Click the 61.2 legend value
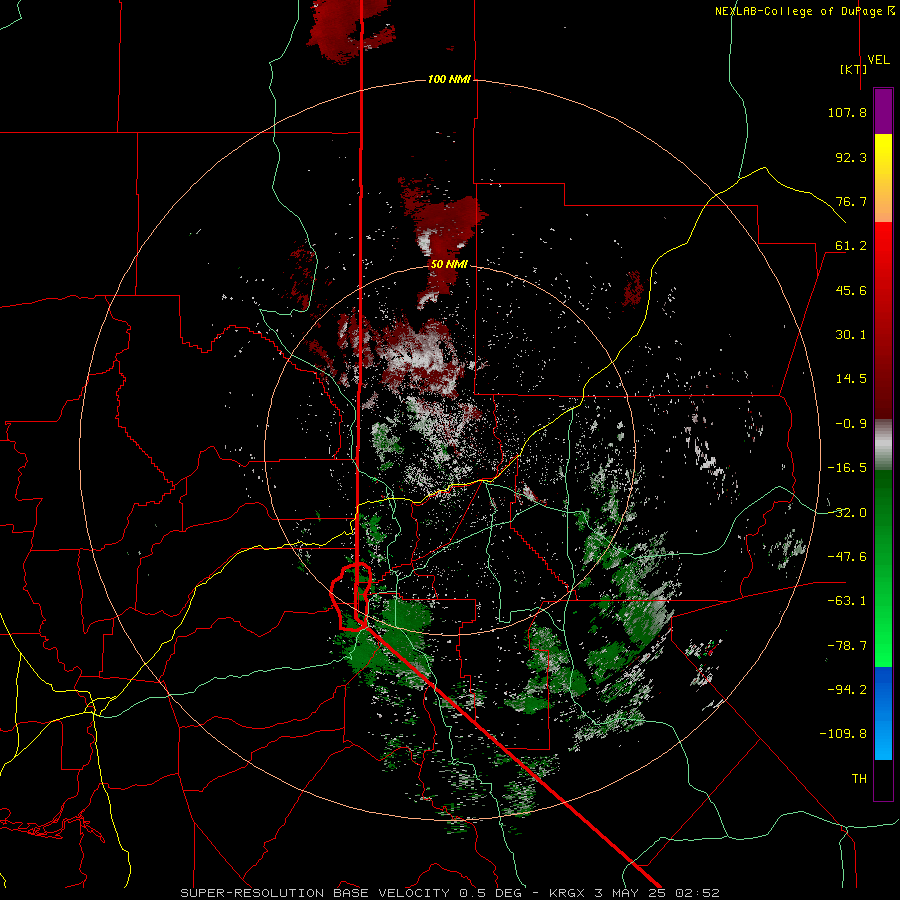 [x=851, y=246]
